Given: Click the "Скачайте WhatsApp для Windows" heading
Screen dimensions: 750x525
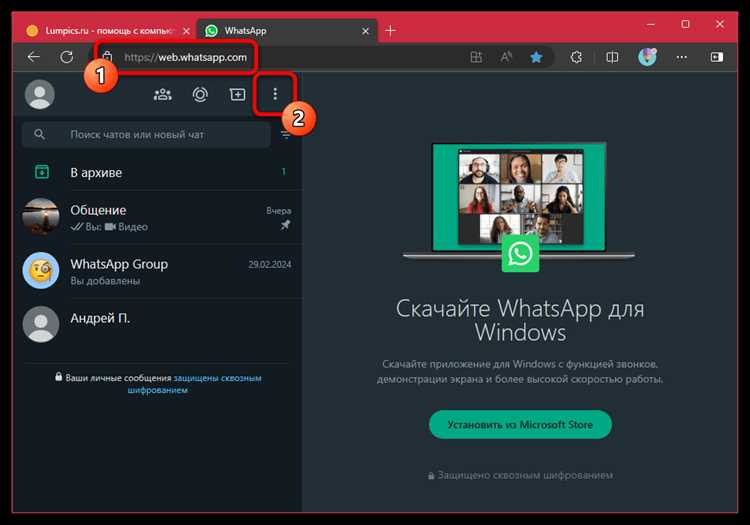Looking at the screenshot, I should (520, 320).
